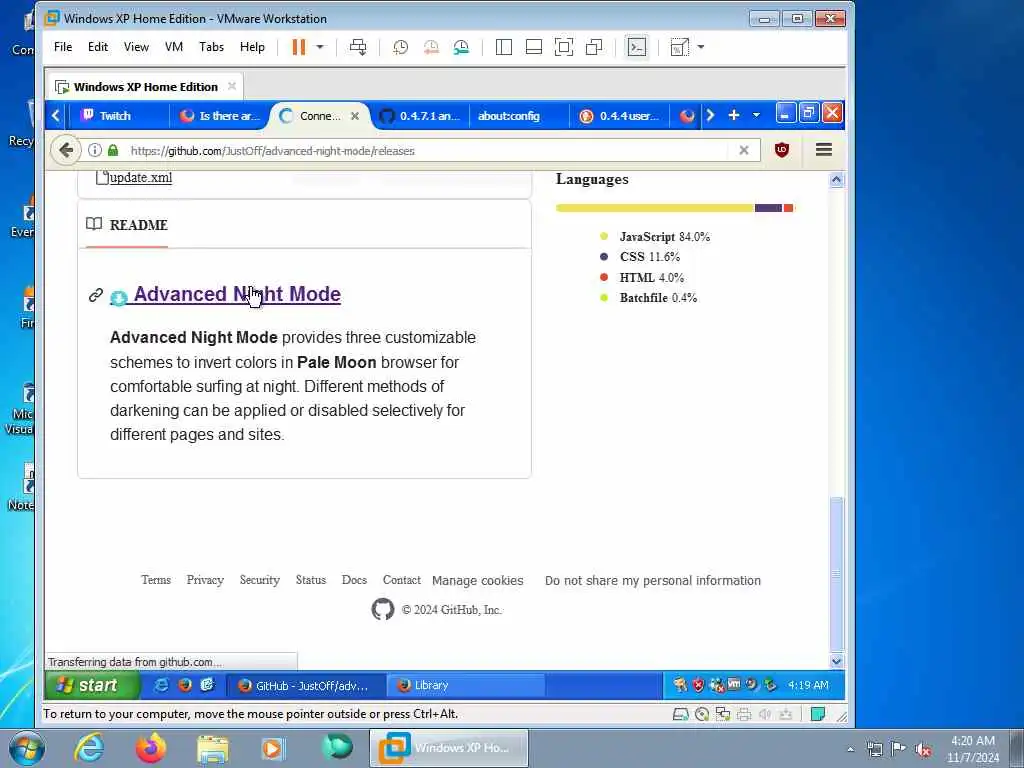Stop loading with the address bar X
This screenshot has height=768, width=1024.
[744, 150]
